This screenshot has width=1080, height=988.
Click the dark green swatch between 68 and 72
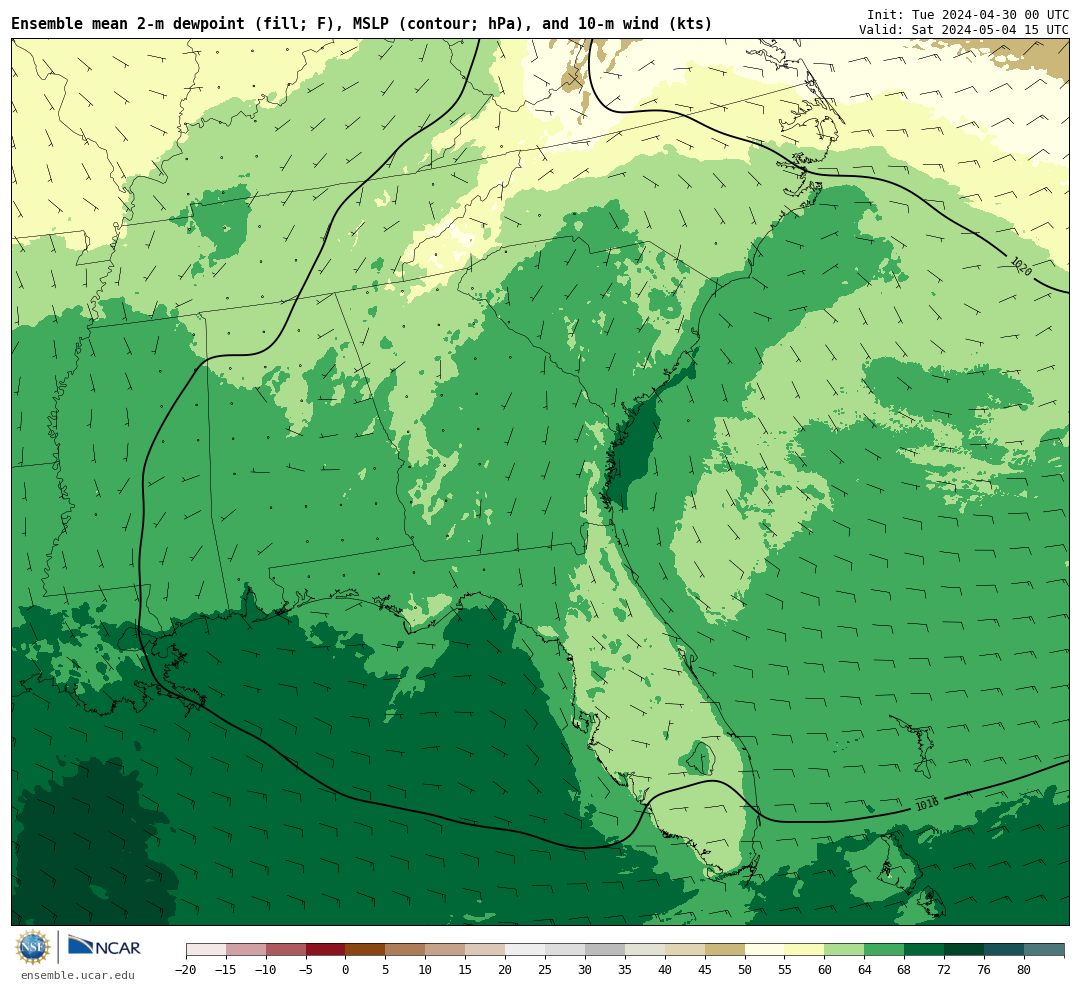(x=925, y=950)
